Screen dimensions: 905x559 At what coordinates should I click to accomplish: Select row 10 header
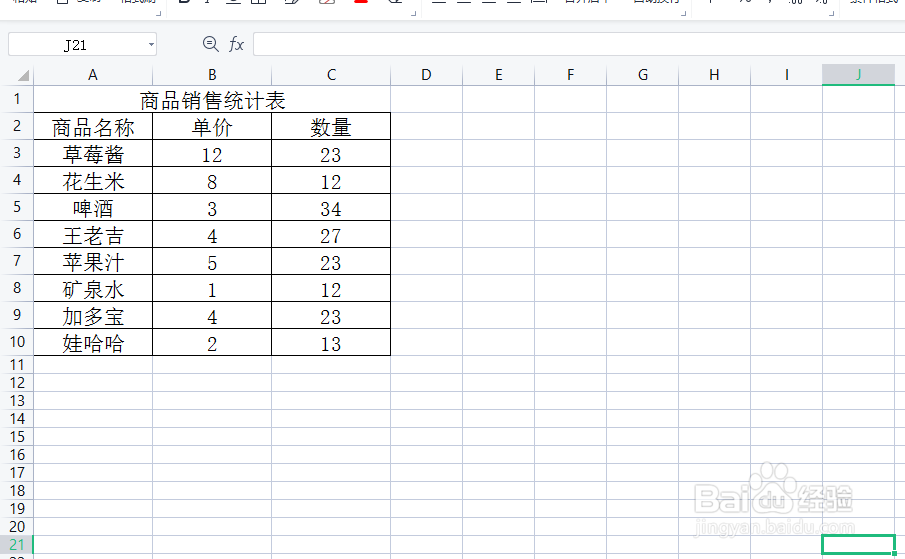tap(17, 342)
